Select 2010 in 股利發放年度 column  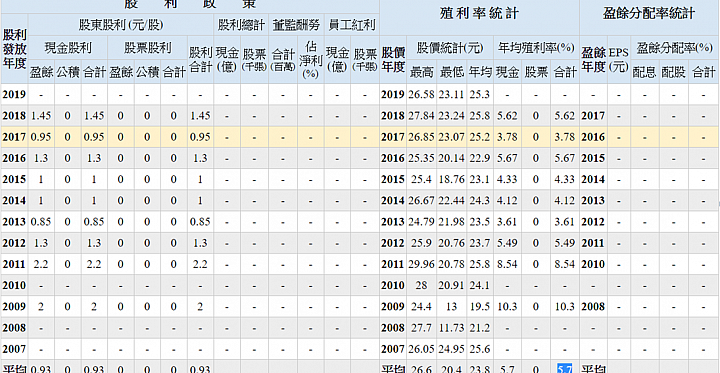pos(15,285)
